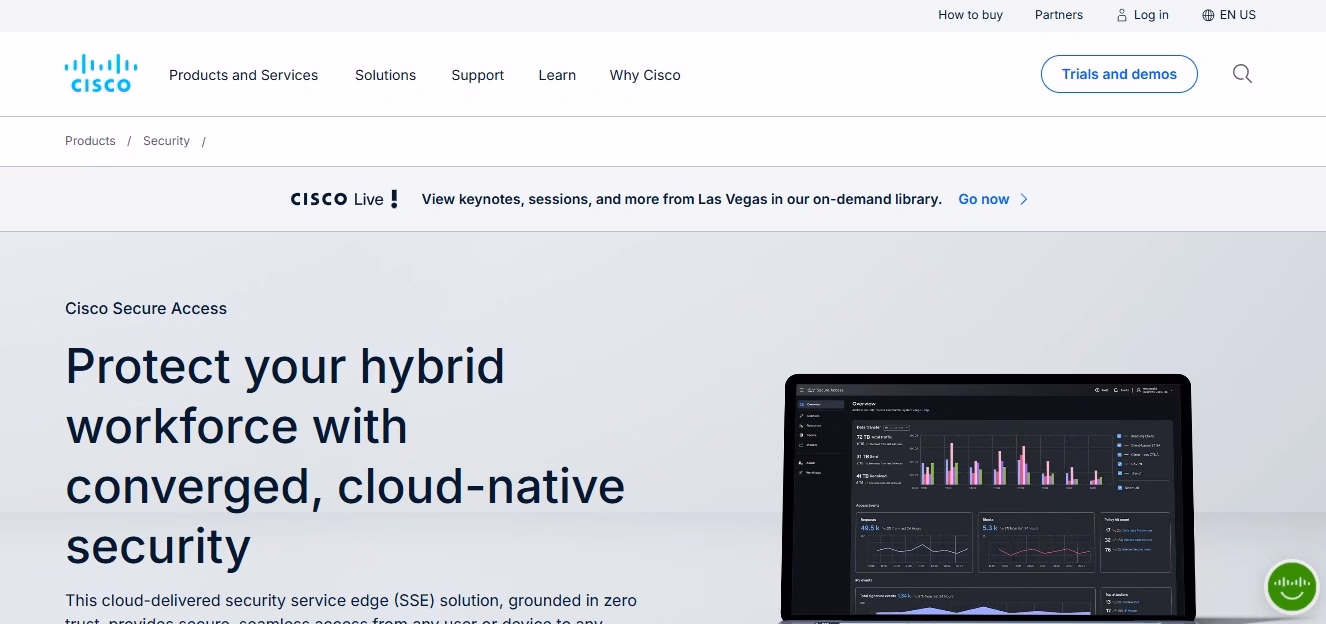Screen dimensions: 1326x624
Task: Click the laptop dashboard image
Action: pyautogui.click(x=988, y=498)
